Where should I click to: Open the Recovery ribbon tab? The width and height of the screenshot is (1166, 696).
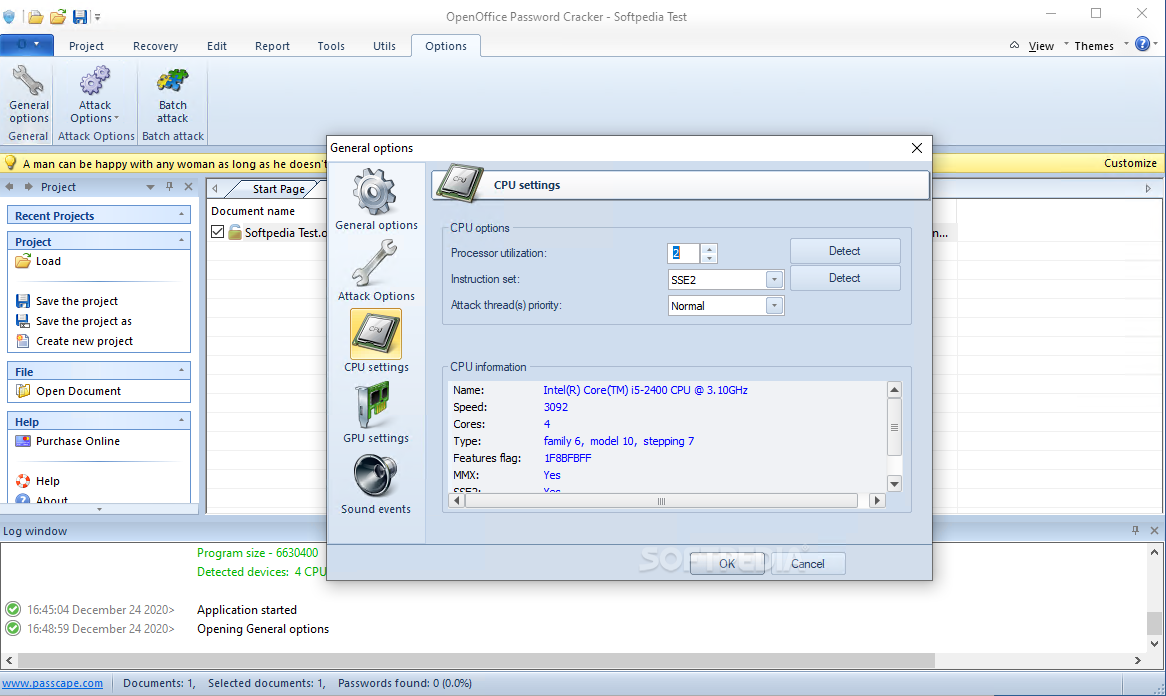pos(155,45)
